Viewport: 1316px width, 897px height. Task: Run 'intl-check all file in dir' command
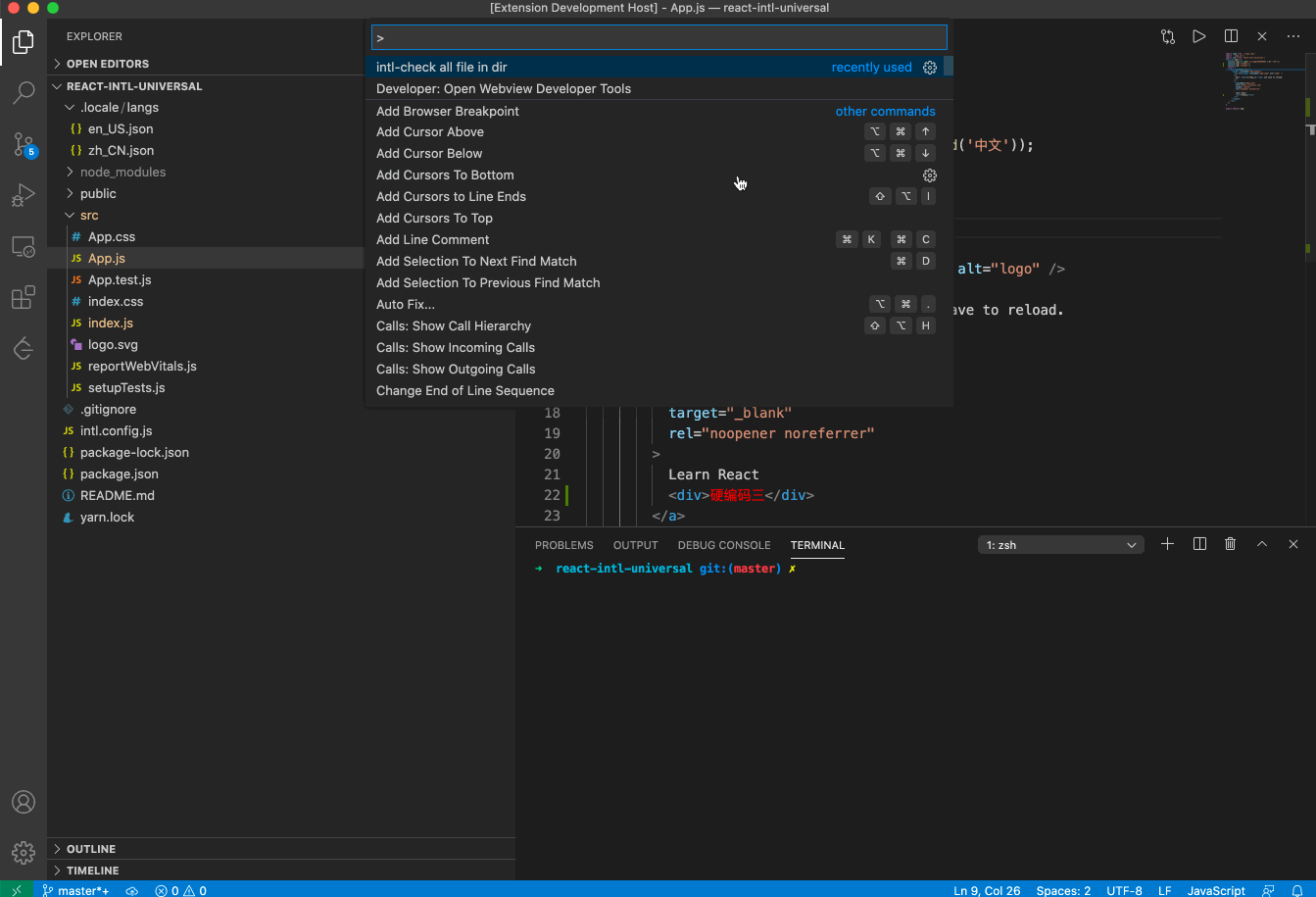click(x=442, y=67)
